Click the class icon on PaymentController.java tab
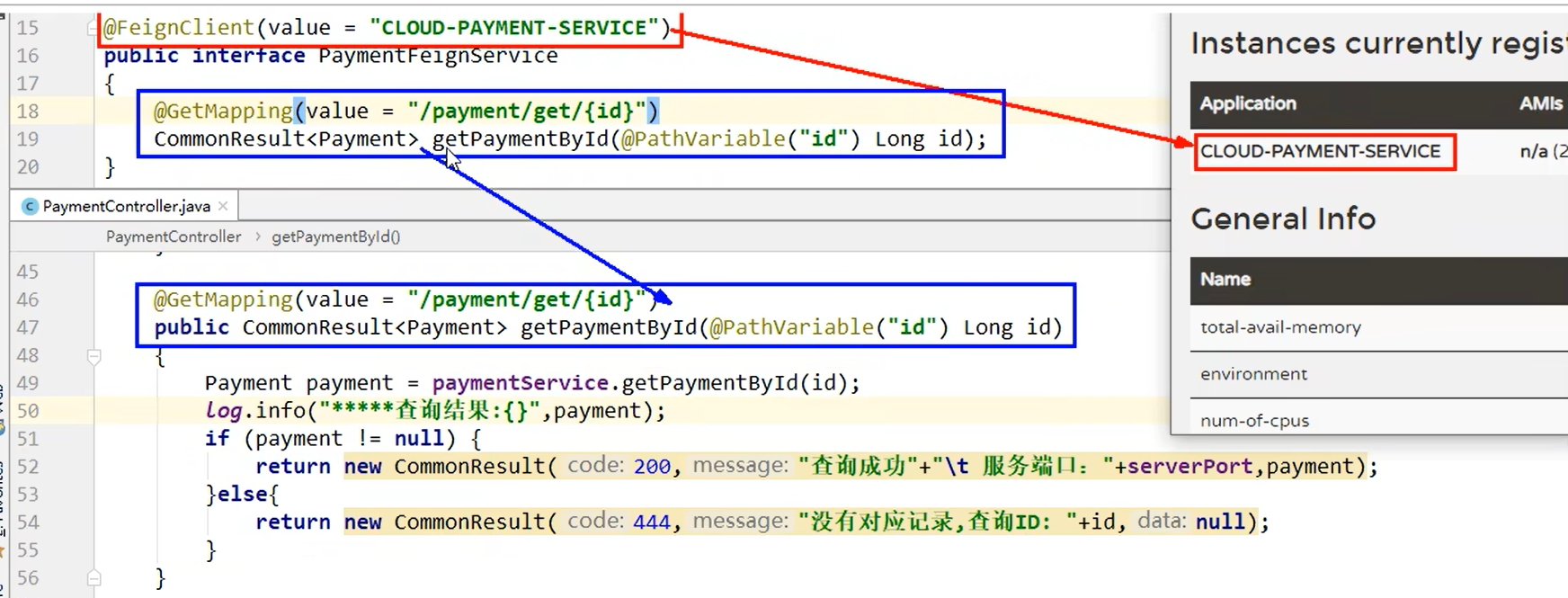The width and height of the screenshot is (1568, 598). [x=30, y=207]
